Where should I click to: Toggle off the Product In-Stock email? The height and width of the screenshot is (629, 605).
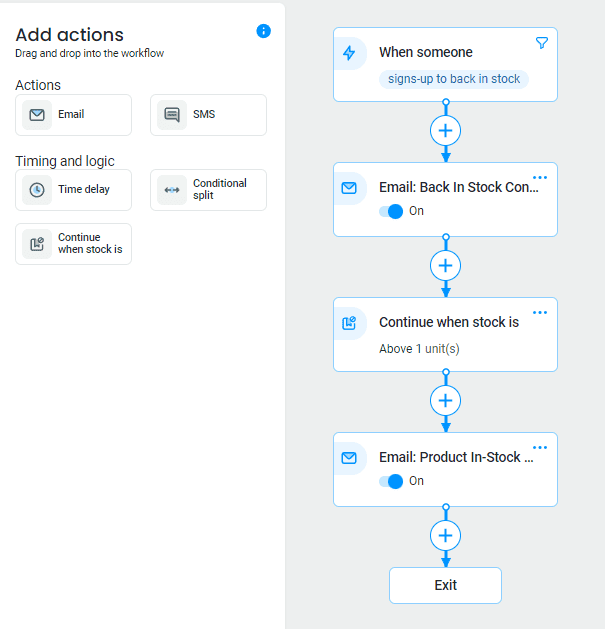[392, 481]
